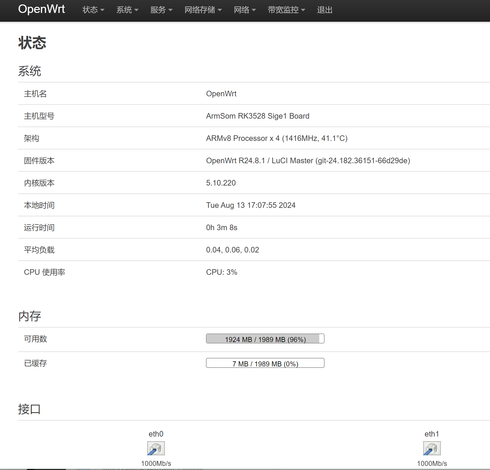Click the eth1 interface name
Image resolution: width=490 pixels, height=470 pixels.
(432, 434)
